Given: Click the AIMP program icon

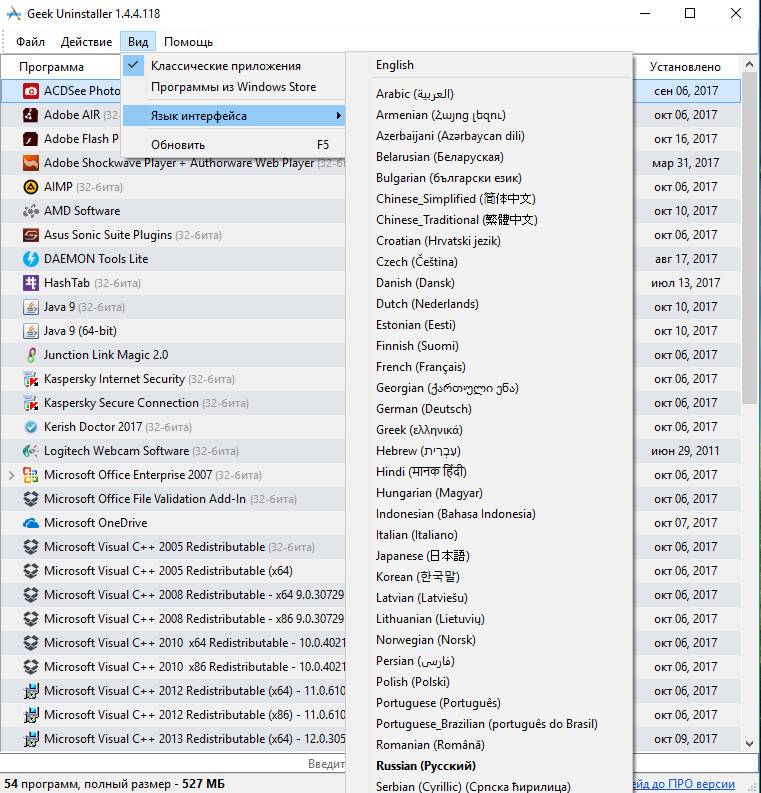Looking at the screenshot, I should [31, 187].
